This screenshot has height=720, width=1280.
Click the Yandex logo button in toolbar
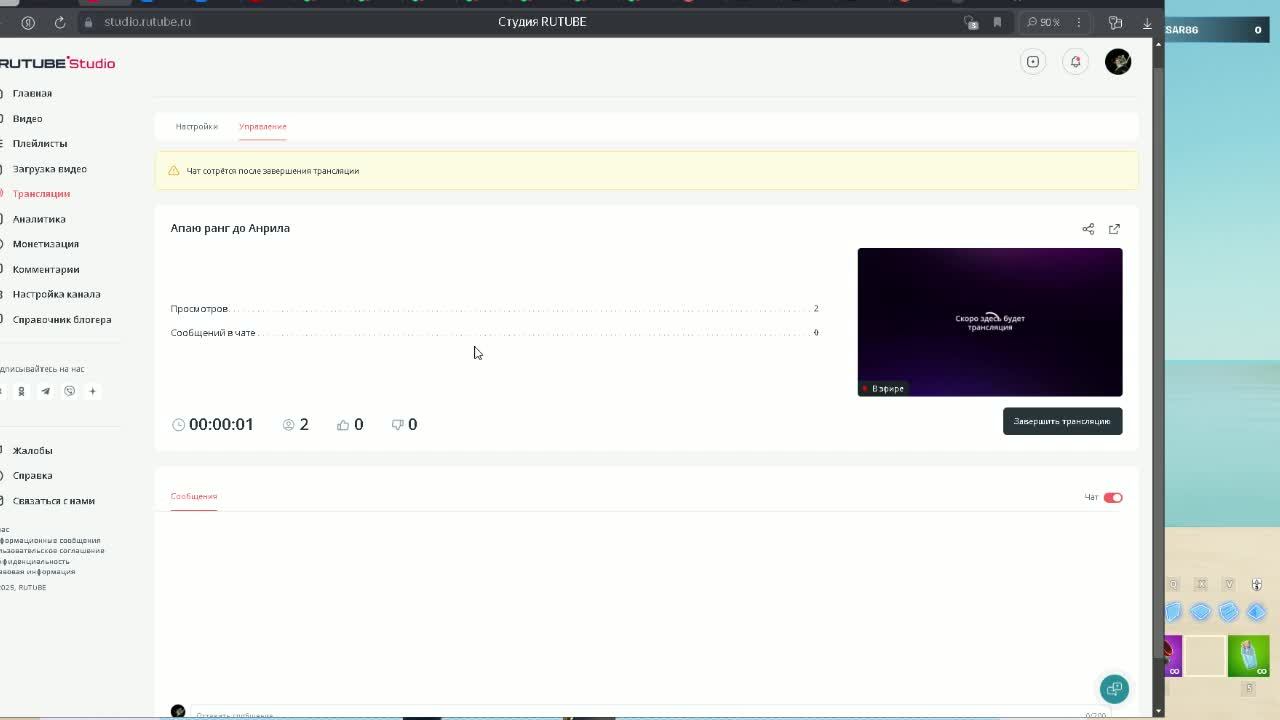click(28, 22)
